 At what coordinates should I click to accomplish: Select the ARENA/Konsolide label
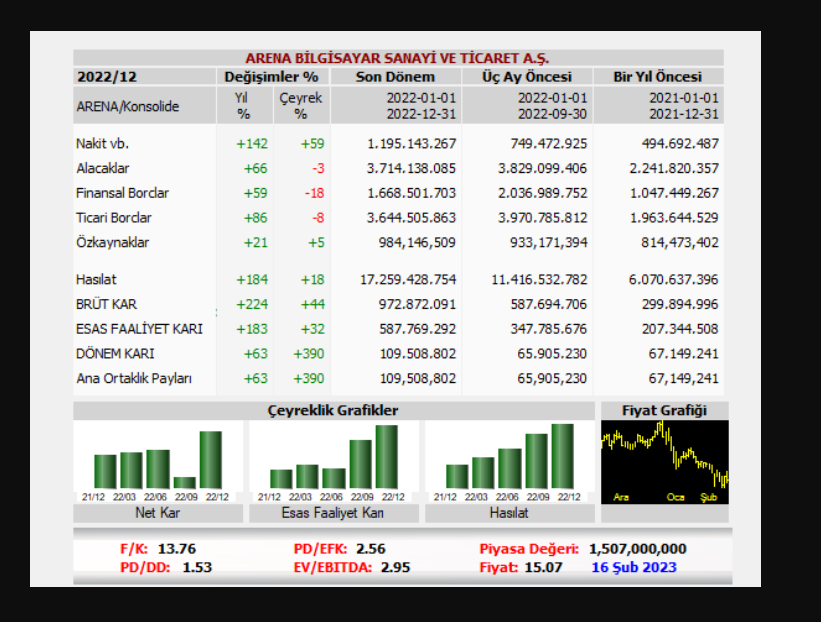[x=128, y=106]
